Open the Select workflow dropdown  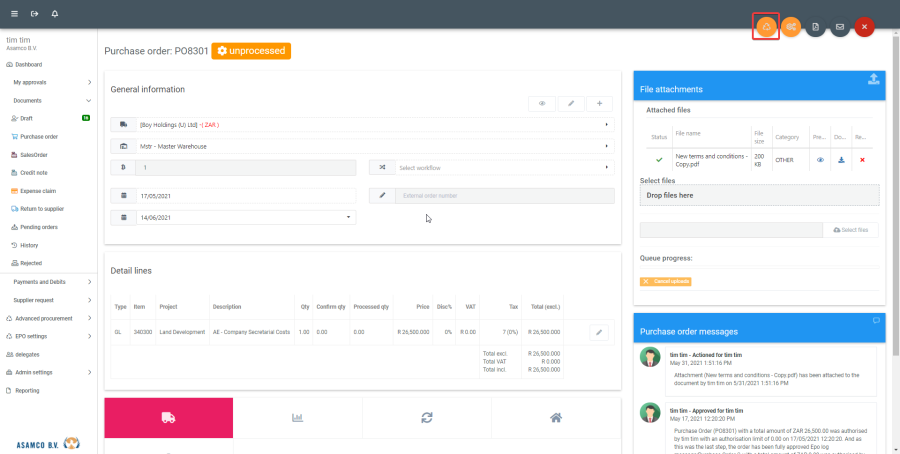point(491,168)
